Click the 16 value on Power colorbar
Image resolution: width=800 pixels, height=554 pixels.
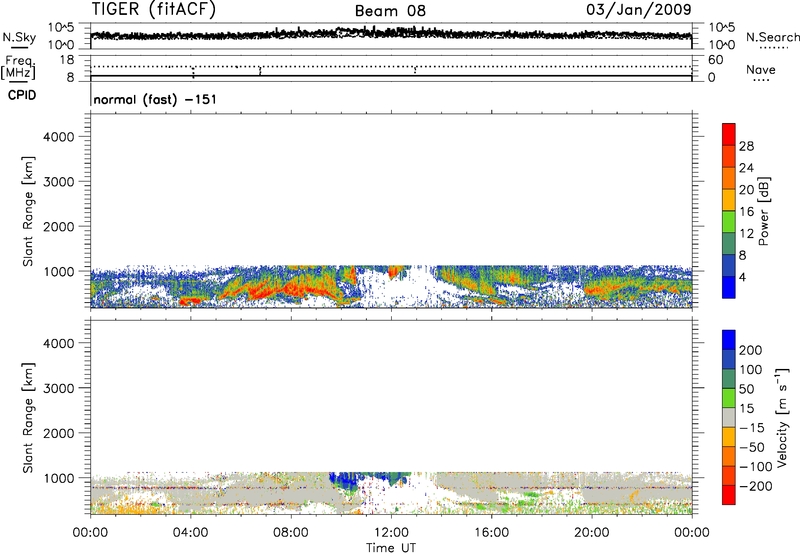tap(746, 212)
